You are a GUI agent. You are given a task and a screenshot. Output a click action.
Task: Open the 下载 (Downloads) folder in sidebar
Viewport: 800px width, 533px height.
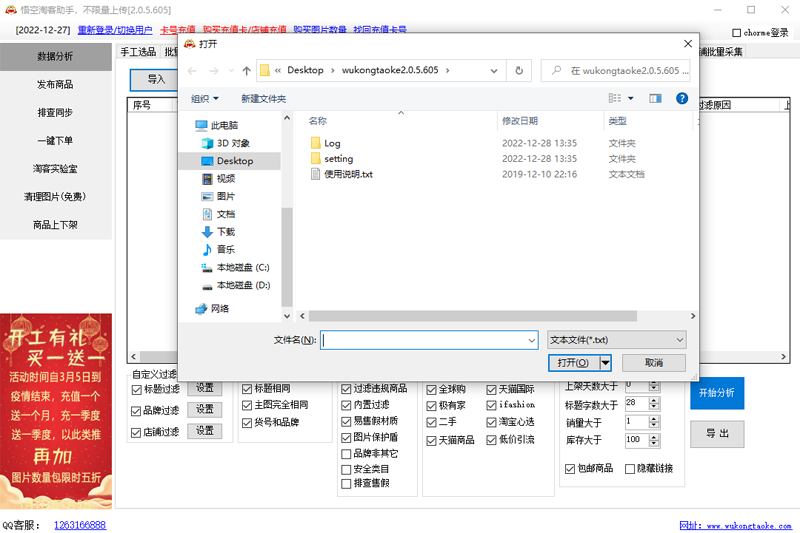click(x=225, y=231)
